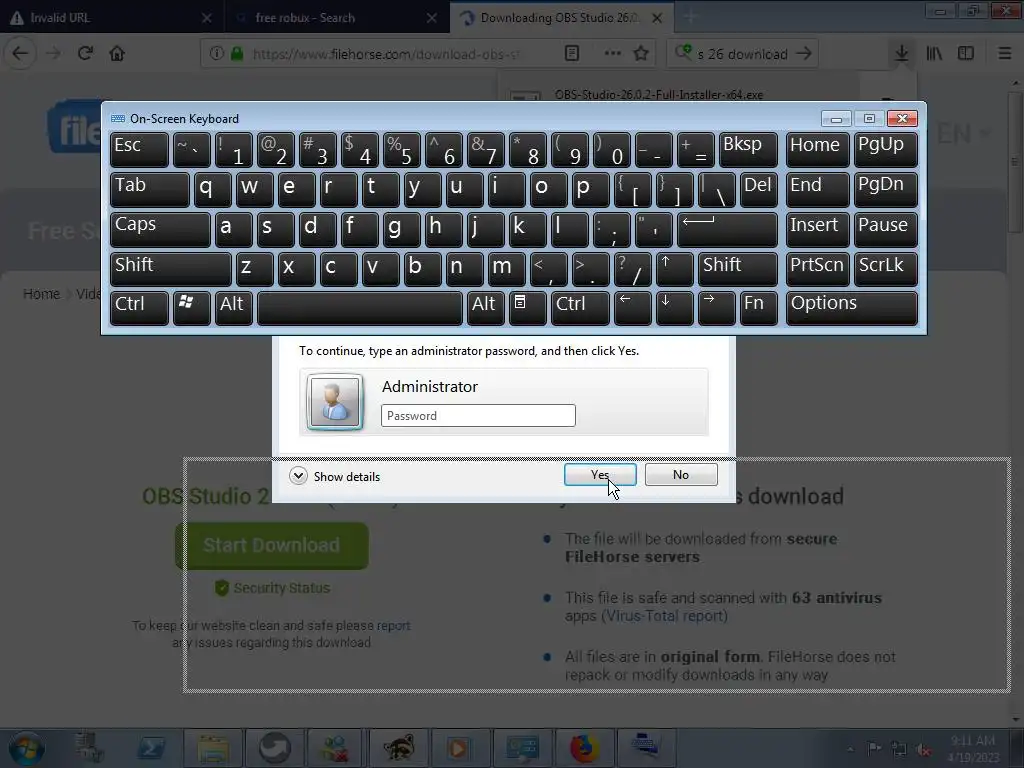Open page actions three-dots menu
The width and height of the screenshot is (1024, 768).
[613, 54]
